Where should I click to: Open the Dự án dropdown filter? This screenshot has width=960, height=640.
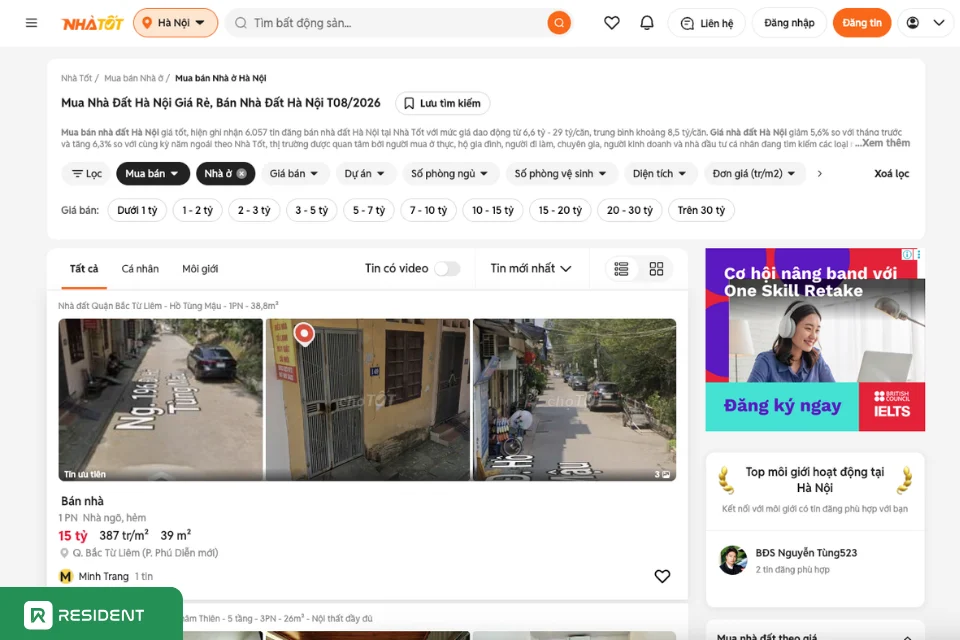click(x=364, y=174)
